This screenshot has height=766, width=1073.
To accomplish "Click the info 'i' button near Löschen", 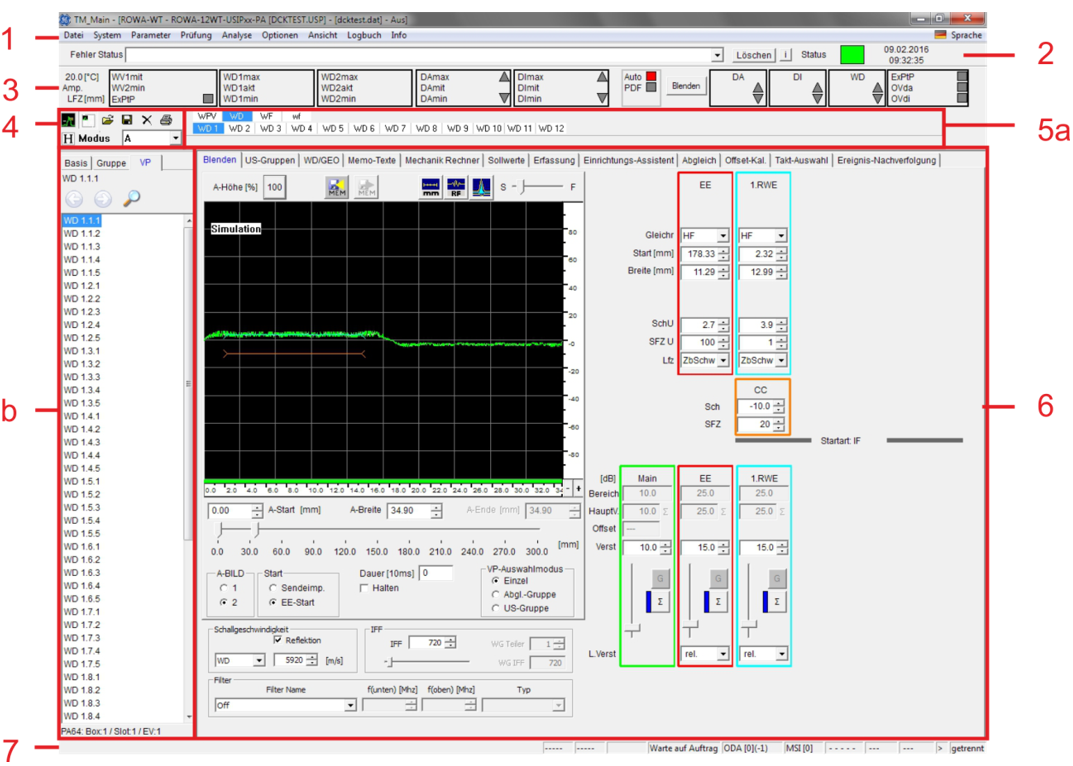I will 786,55.
